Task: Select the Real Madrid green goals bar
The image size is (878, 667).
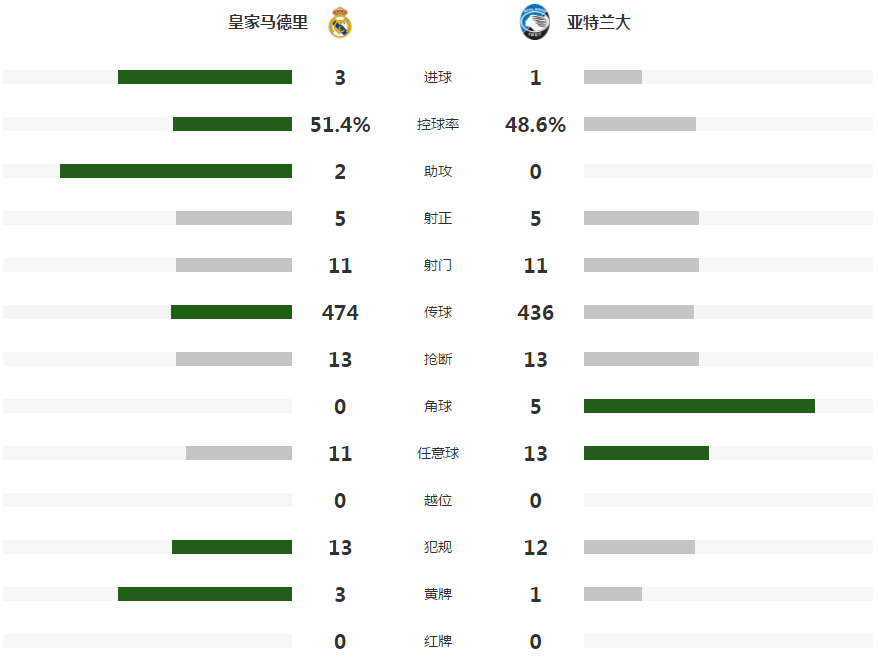Action: pyautogui.click(x=205, y=77)
